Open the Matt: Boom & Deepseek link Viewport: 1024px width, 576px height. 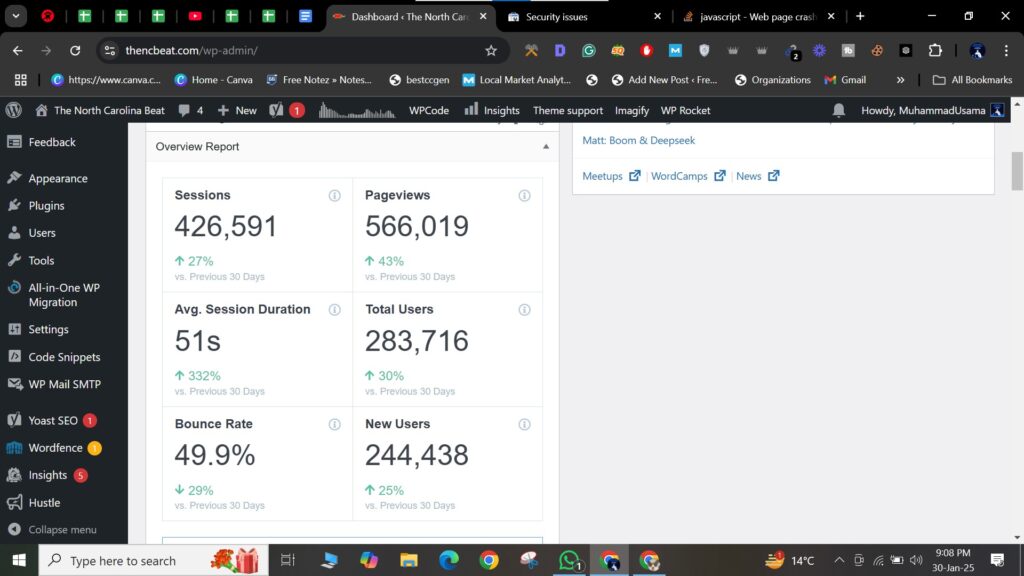[x=638, y=141]
